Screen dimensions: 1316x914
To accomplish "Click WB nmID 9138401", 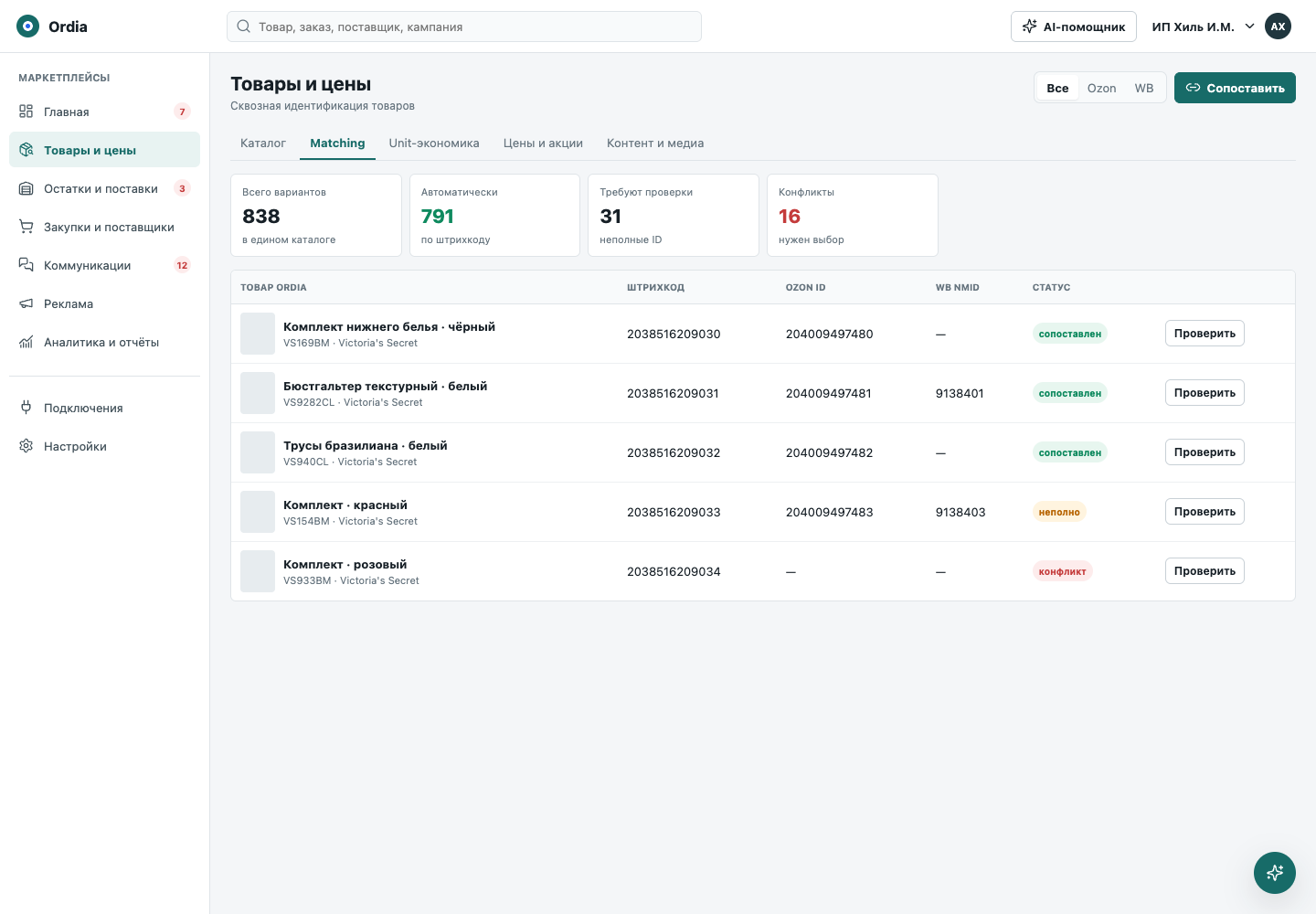I will pyautogui.click(x=960, y=393).
